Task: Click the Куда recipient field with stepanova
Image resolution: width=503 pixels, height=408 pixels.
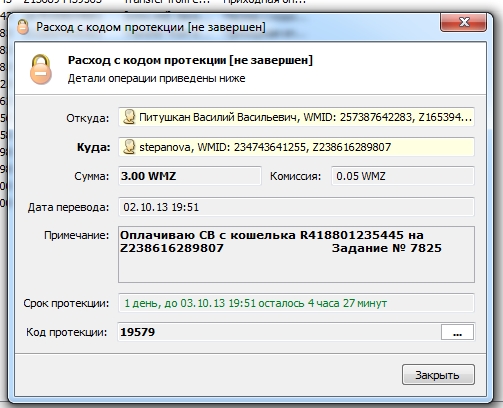Action: (296, 147)
